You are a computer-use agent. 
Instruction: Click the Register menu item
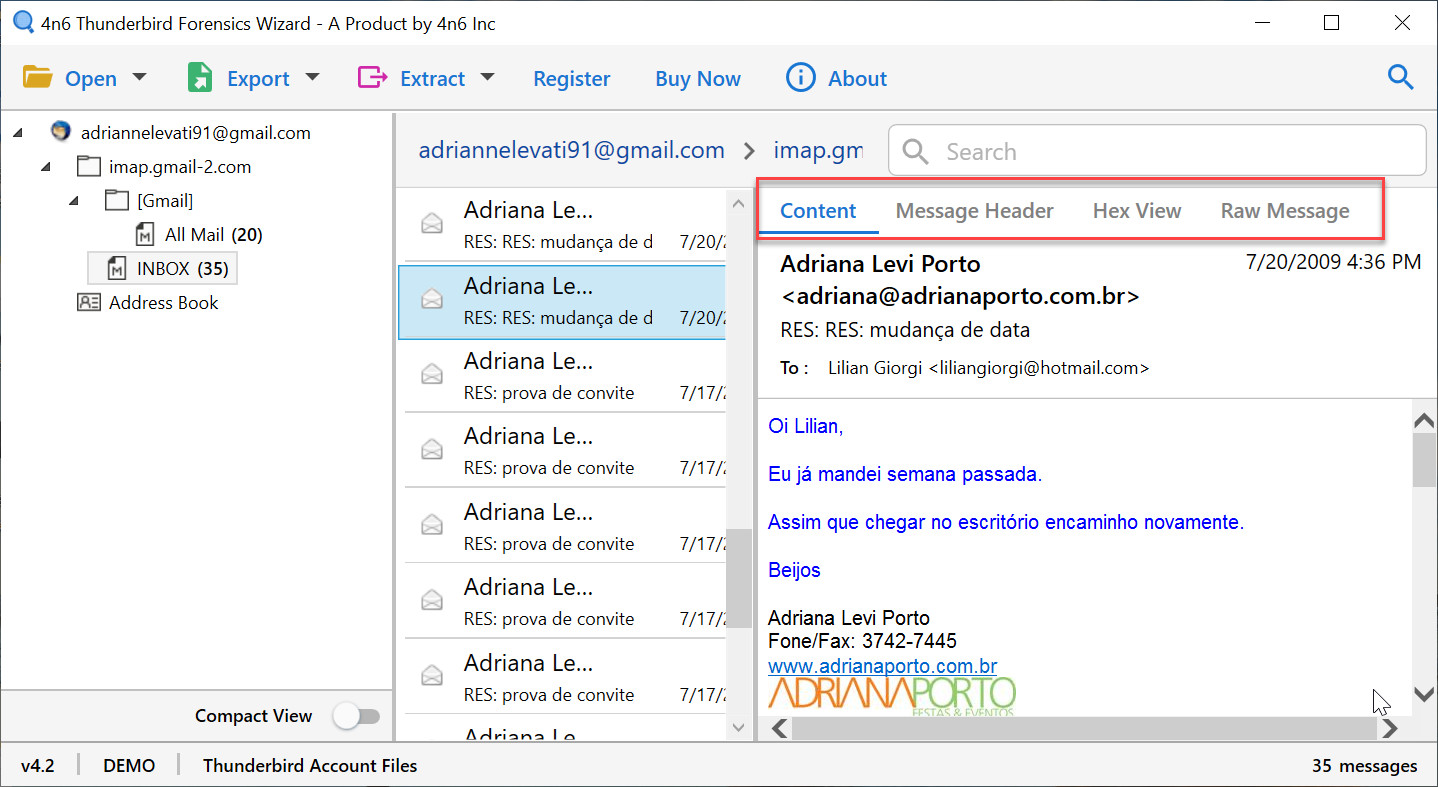pyautogui.click(x=572, y=79)
